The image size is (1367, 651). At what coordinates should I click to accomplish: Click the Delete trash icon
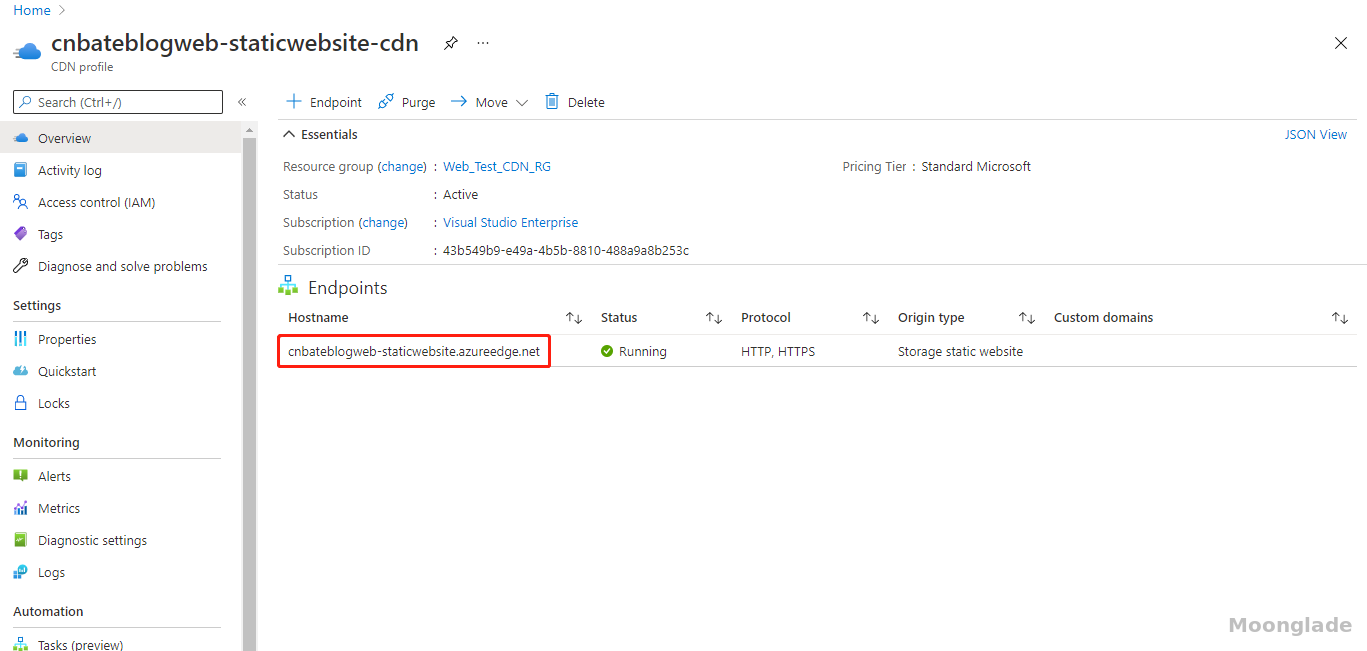pos(552,102)
